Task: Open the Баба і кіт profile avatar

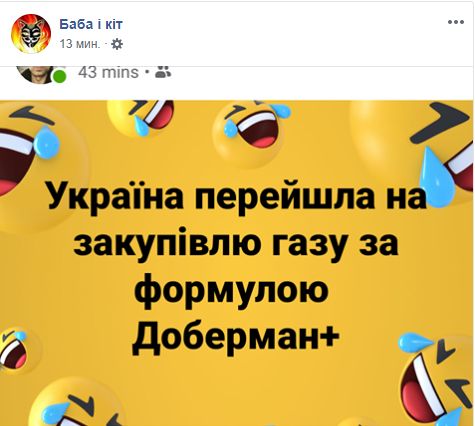Action: [31, 34]
